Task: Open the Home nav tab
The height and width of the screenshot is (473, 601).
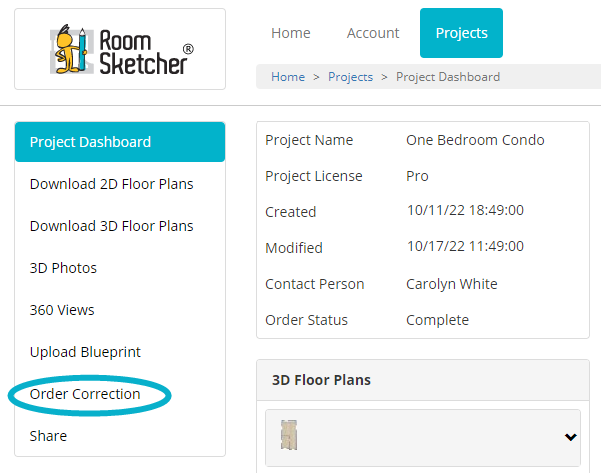Action: point(291,33)
